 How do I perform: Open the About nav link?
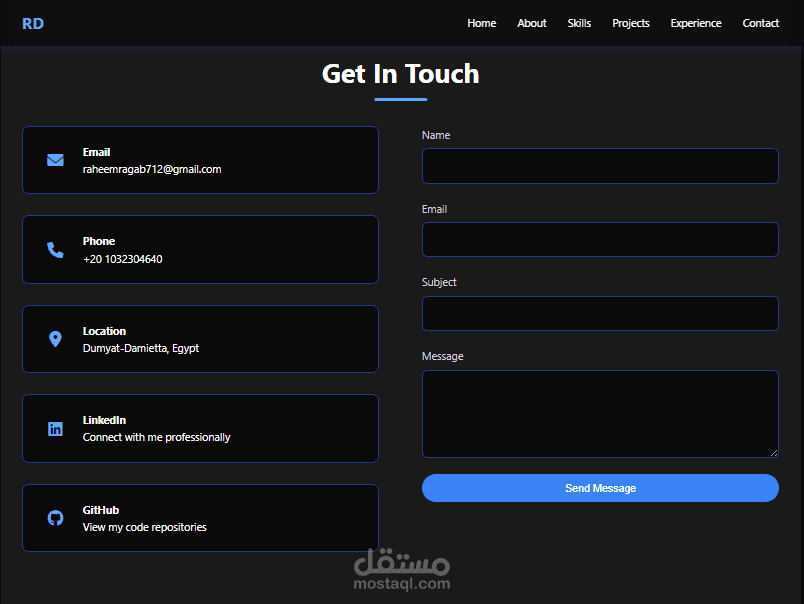532,23
